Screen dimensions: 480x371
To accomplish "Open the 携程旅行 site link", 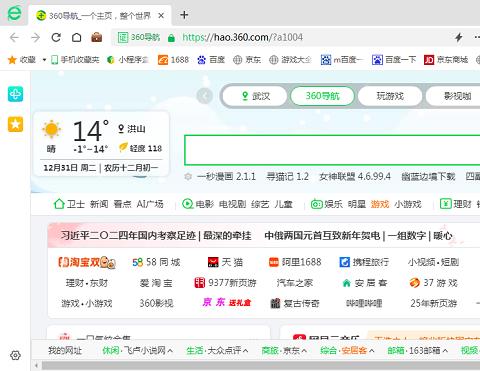I will [x=364, y=262].
